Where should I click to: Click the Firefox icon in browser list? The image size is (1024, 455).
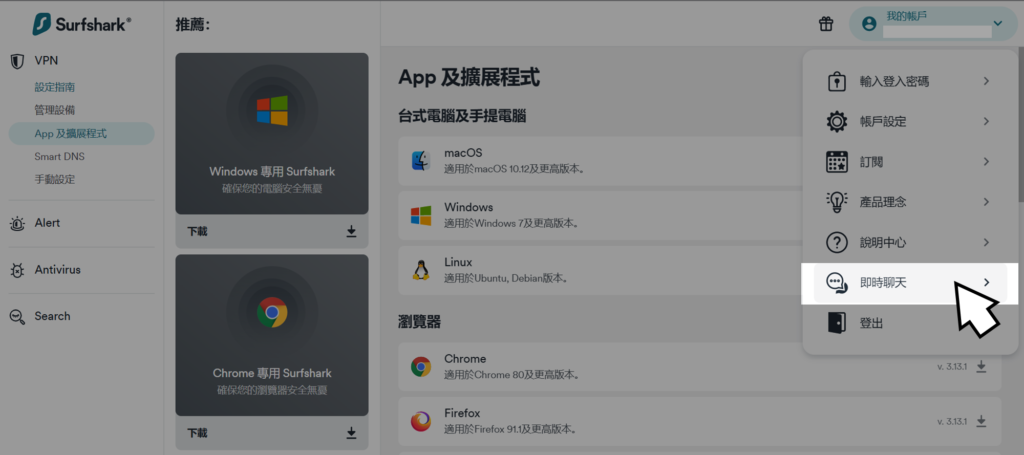click(421, 421)
